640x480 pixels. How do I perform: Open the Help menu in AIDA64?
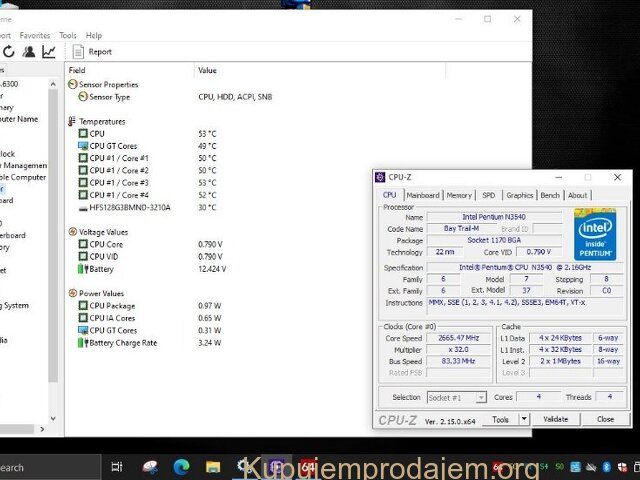click(94, 35)
